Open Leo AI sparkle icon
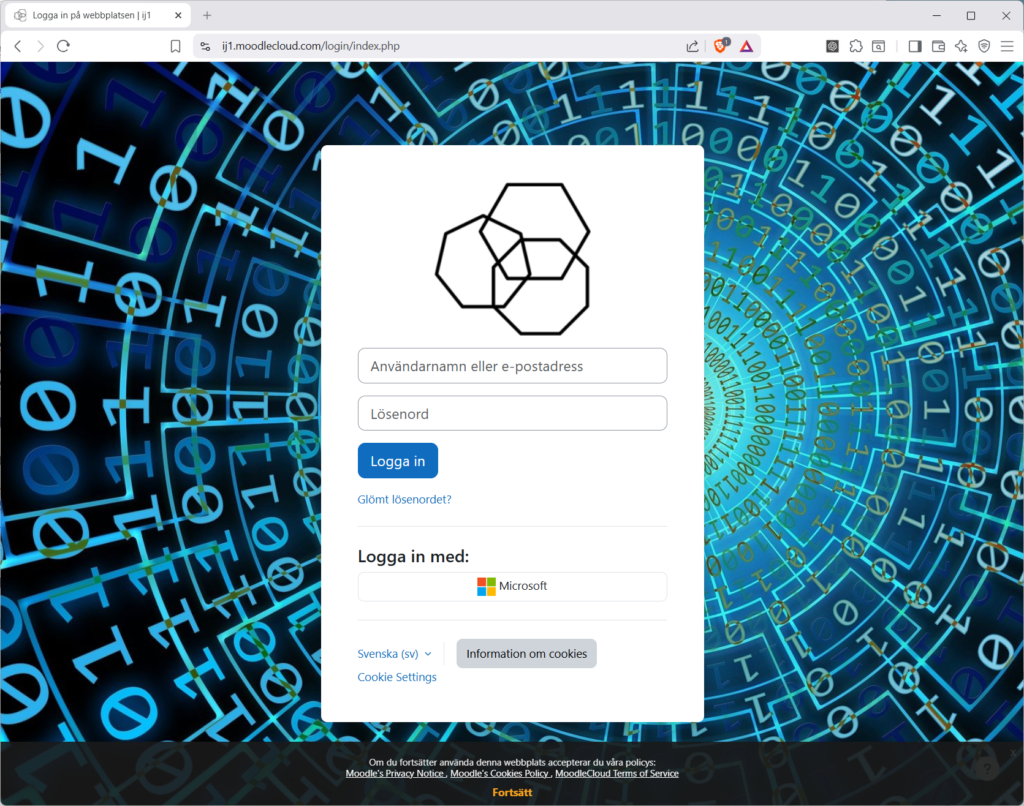 pos(961,46)
